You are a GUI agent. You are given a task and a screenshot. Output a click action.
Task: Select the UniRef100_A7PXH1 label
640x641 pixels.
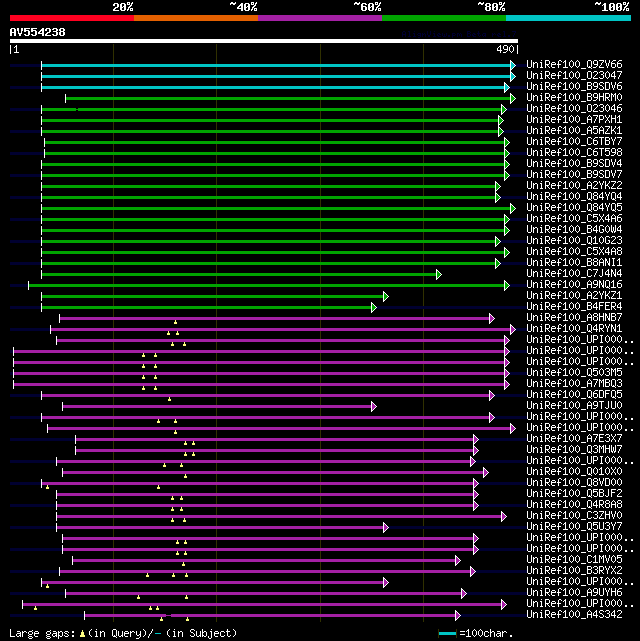(574, 119)
